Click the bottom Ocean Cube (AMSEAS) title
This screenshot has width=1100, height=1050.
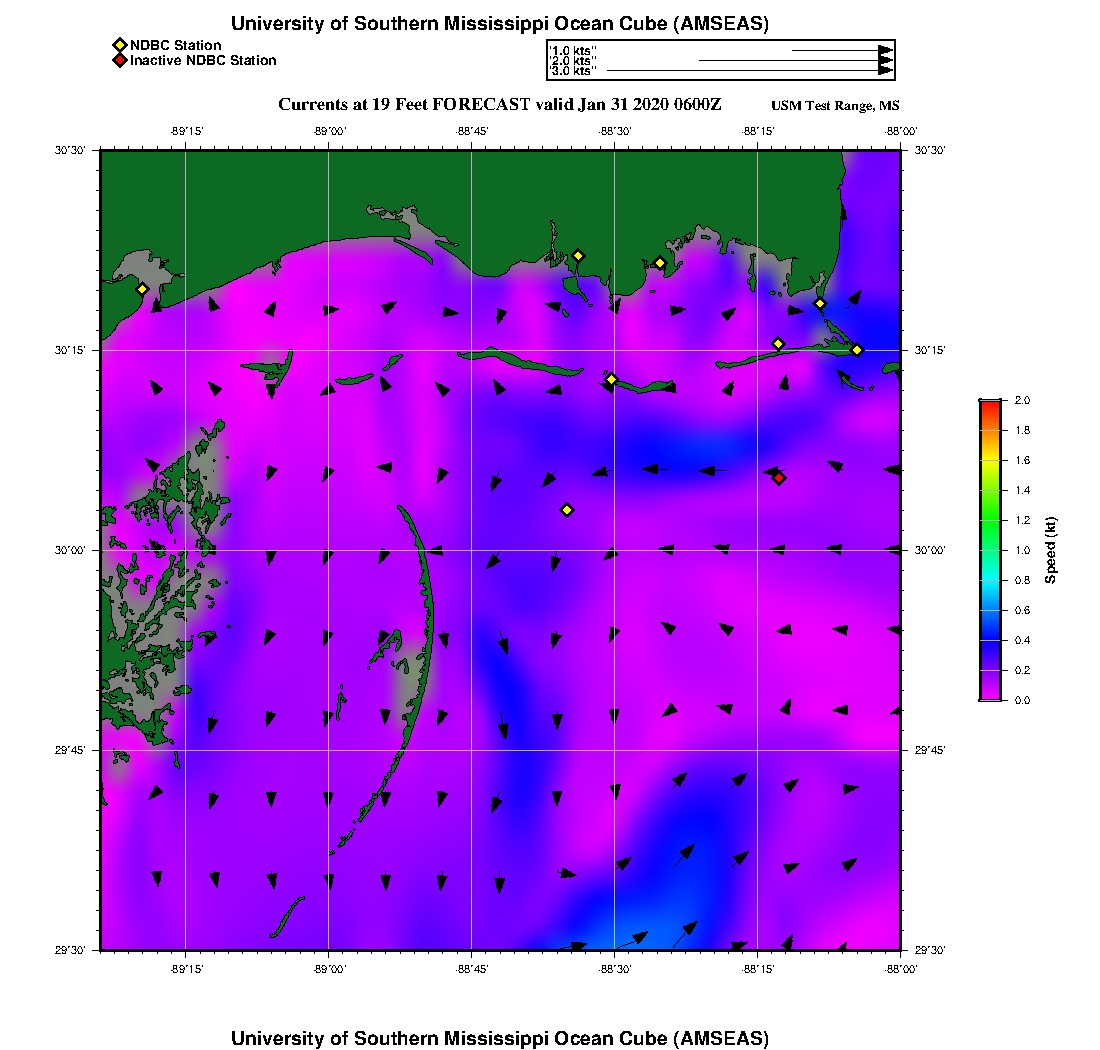(499, 1037)
